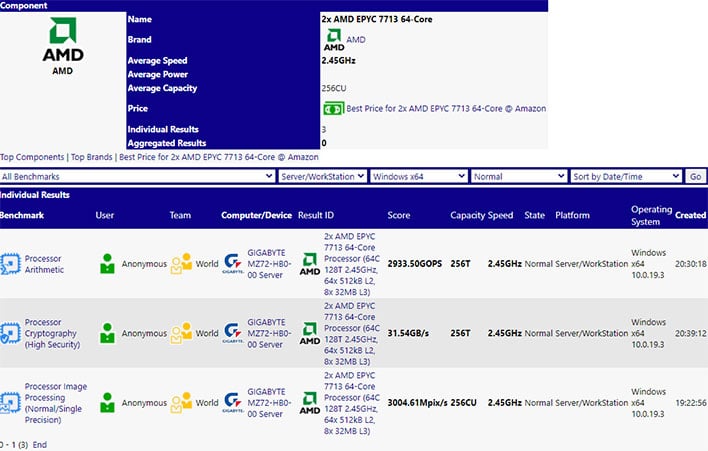The image size is (708, 451).
Task: Expand the All Benchmarks dropdown
Action: click(x=137, y=177)
